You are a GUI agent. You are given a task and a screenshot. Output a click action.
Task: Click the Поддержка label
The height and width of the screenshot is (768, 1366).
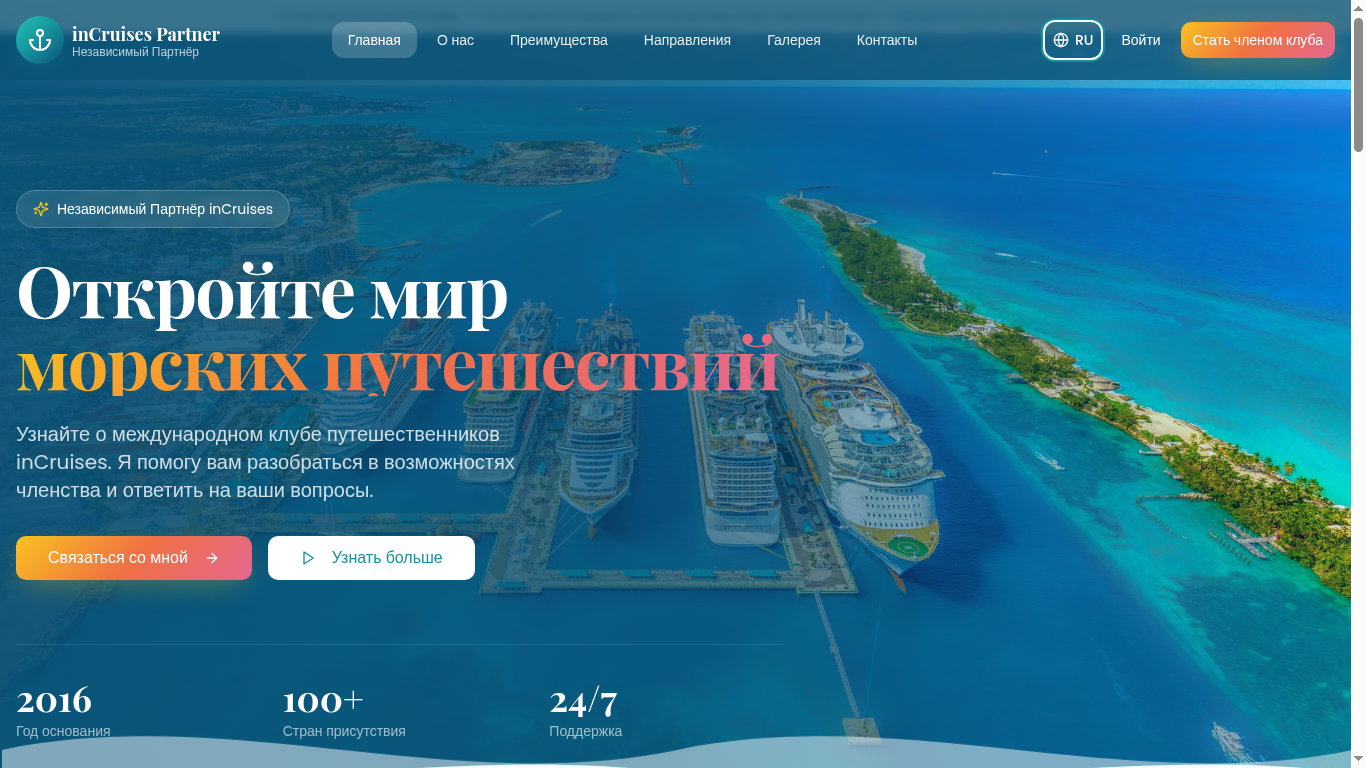click(585, 731)
